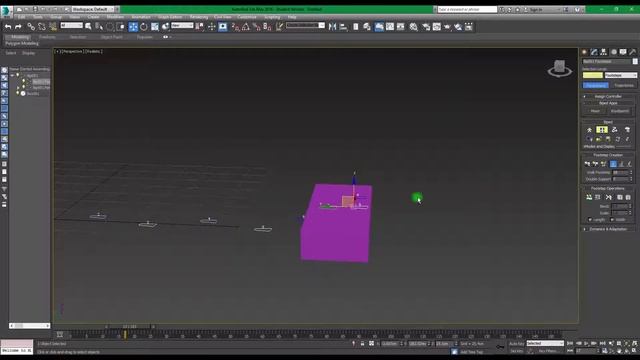Toggle Window/Crossing selection mode
The image size is (640, 360).
point(120,27)
